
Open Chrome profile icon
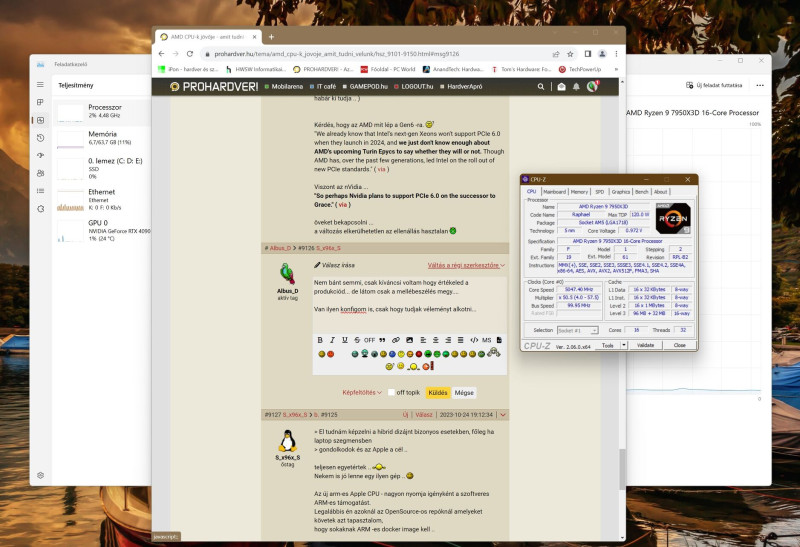(x=602, y=54)
